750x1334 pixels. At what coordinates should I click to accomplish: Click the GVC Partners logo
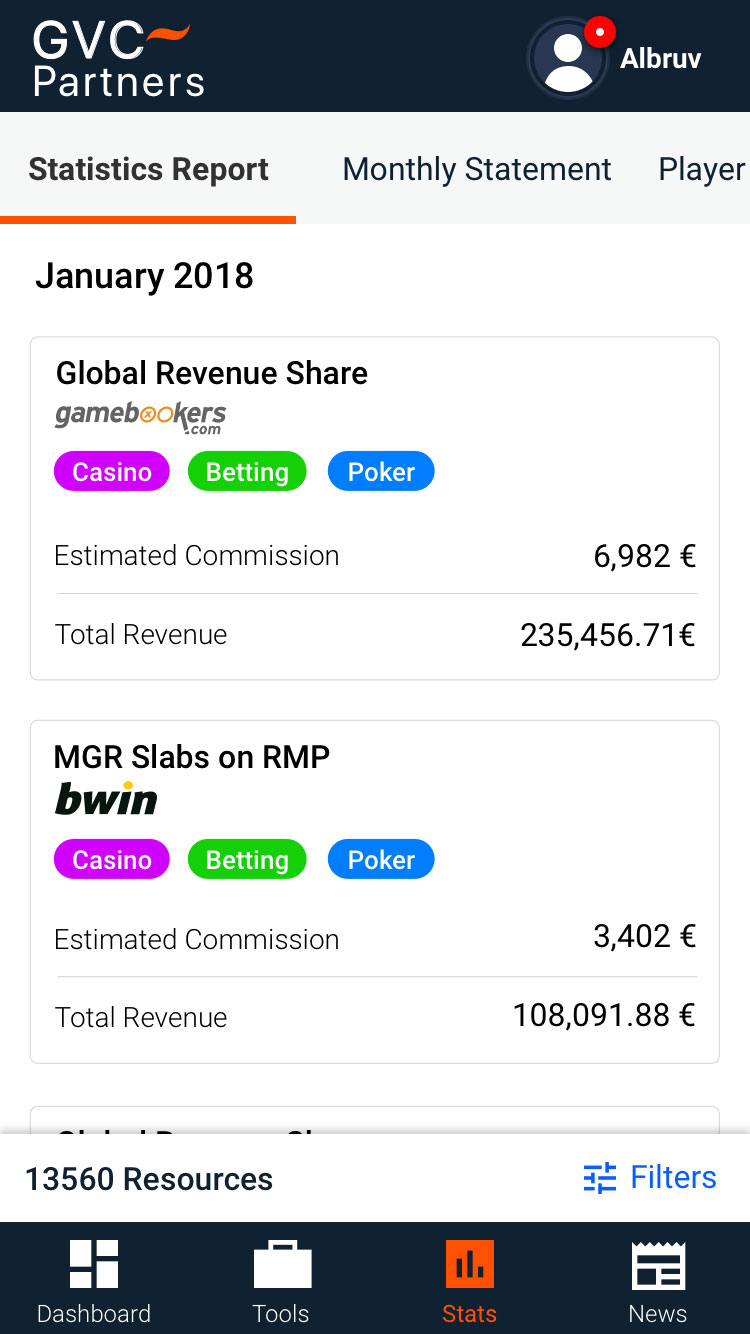(x=118, y=58)
